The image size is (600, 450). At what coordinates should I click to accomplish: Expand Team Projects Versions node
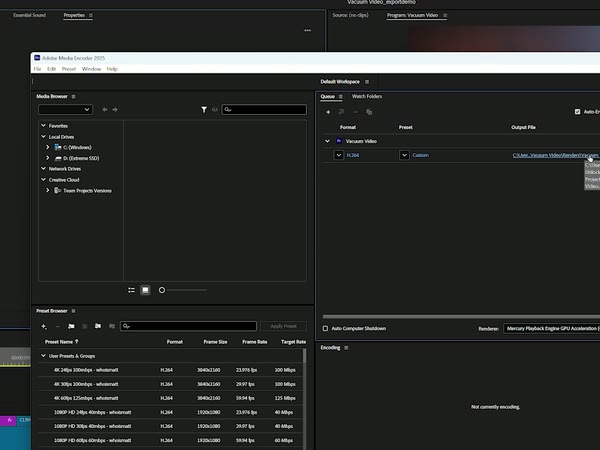pos(47,190)
